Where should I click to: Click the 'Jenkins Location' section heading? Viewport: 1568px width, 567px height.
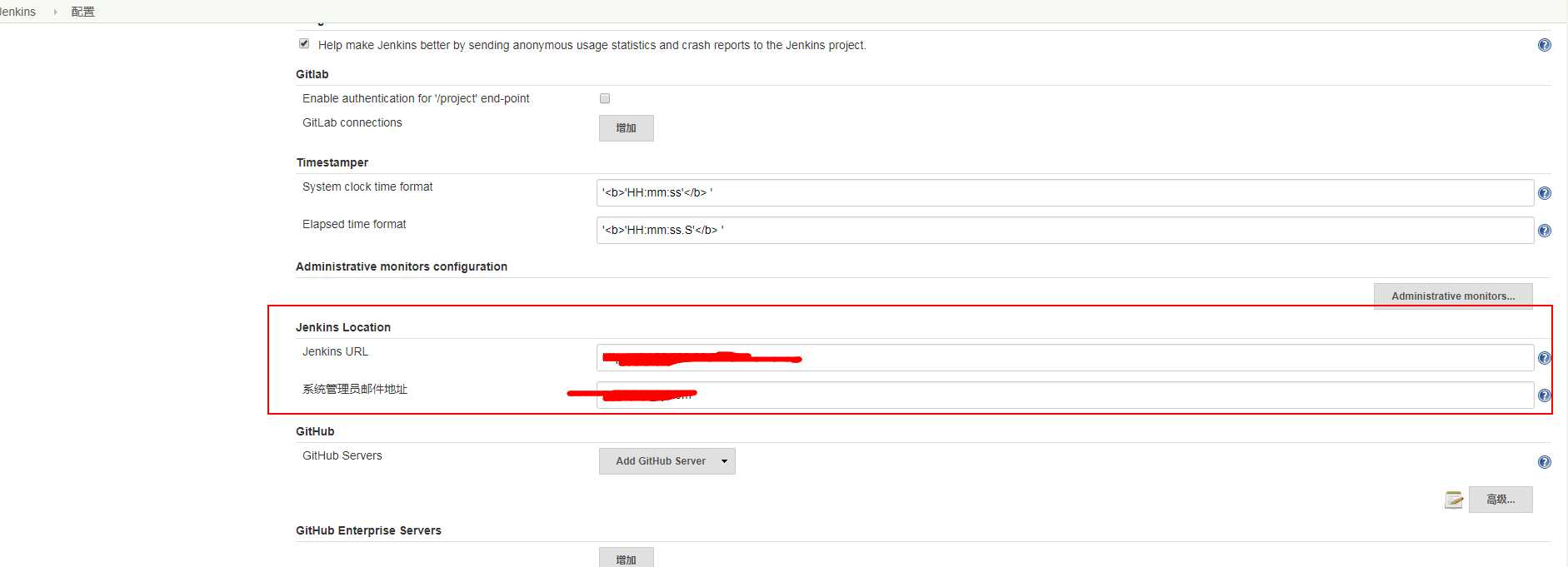343,327
